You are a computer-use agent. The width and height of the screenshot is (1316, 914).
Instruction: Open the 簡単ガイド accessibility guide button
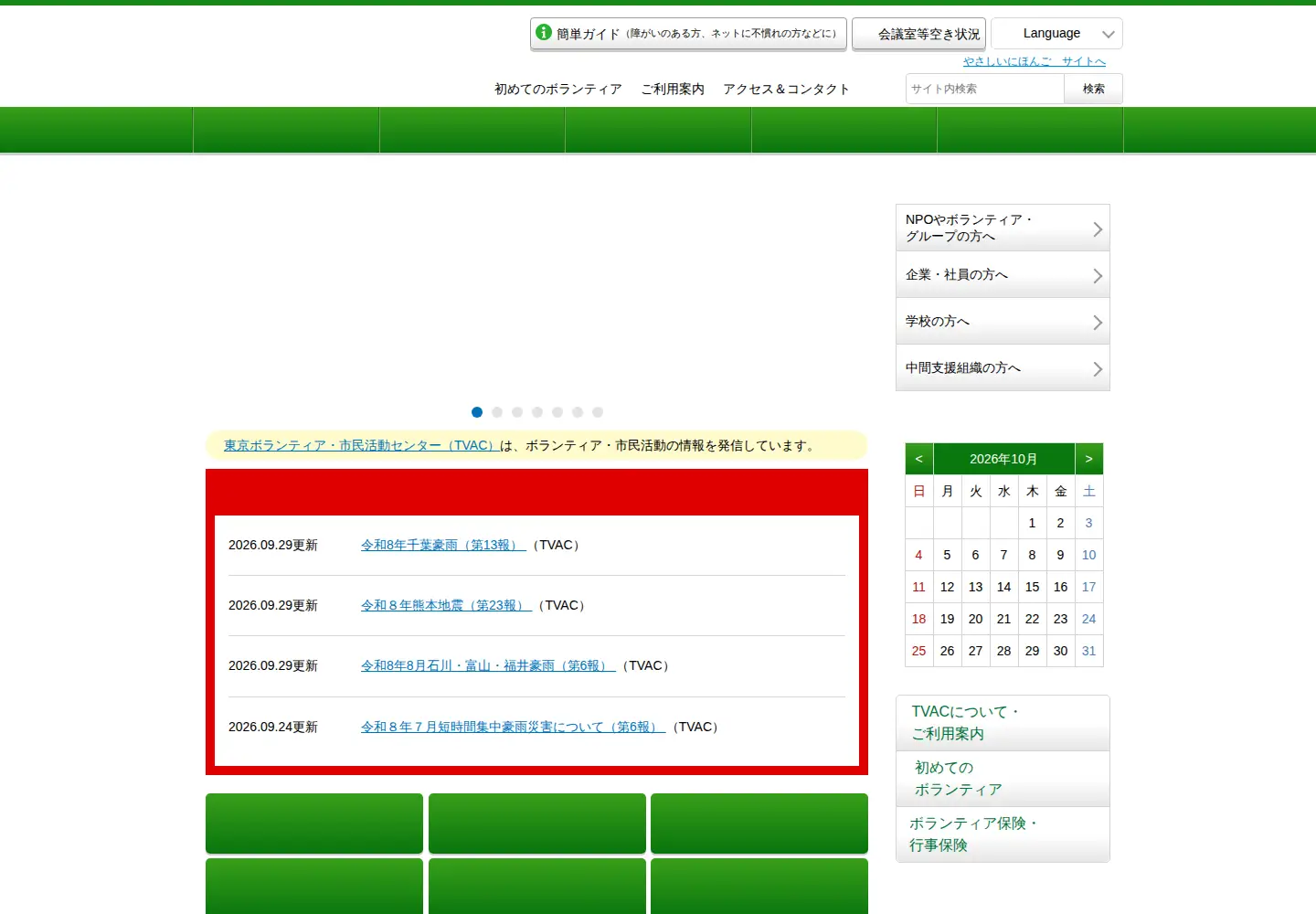[688, 34]
